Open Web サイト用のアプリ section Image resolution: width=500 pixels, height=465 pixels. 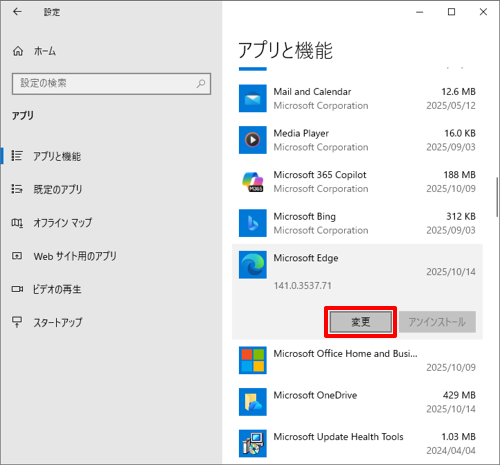[x=75, y=256]
